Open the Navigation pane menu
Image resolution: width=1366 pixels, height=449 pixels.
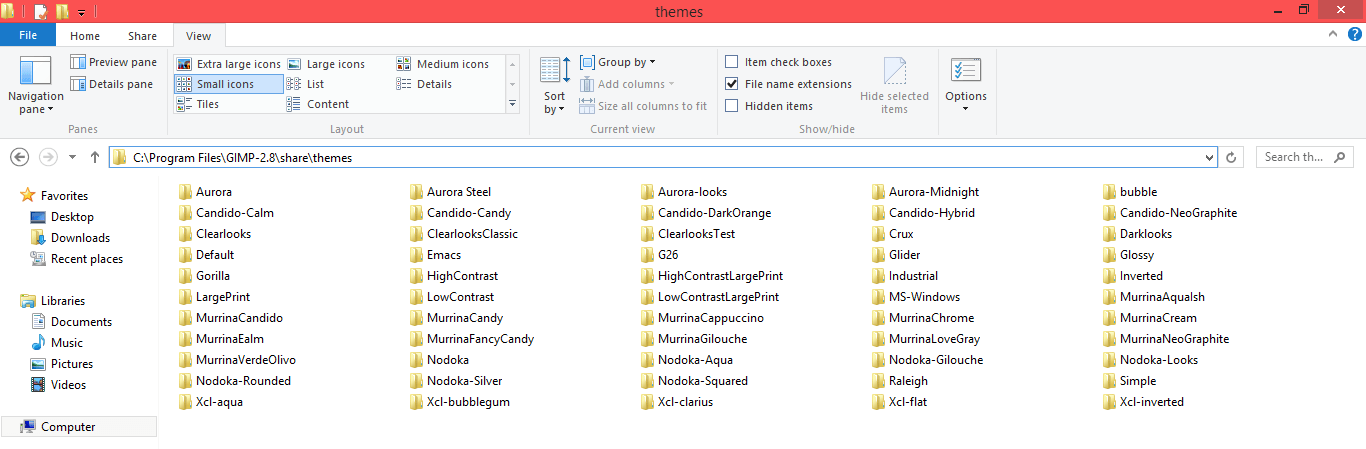click(35, 86)
